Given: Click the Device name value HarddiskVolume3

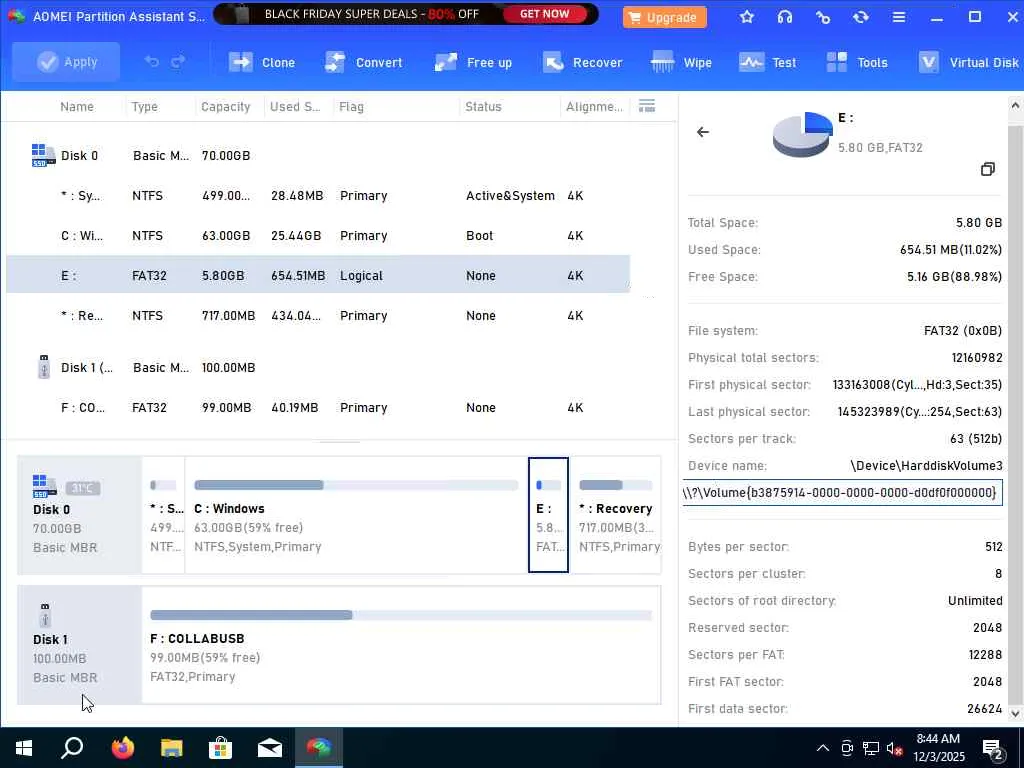Looking at the screenshot, I should (x=926, y=466).
